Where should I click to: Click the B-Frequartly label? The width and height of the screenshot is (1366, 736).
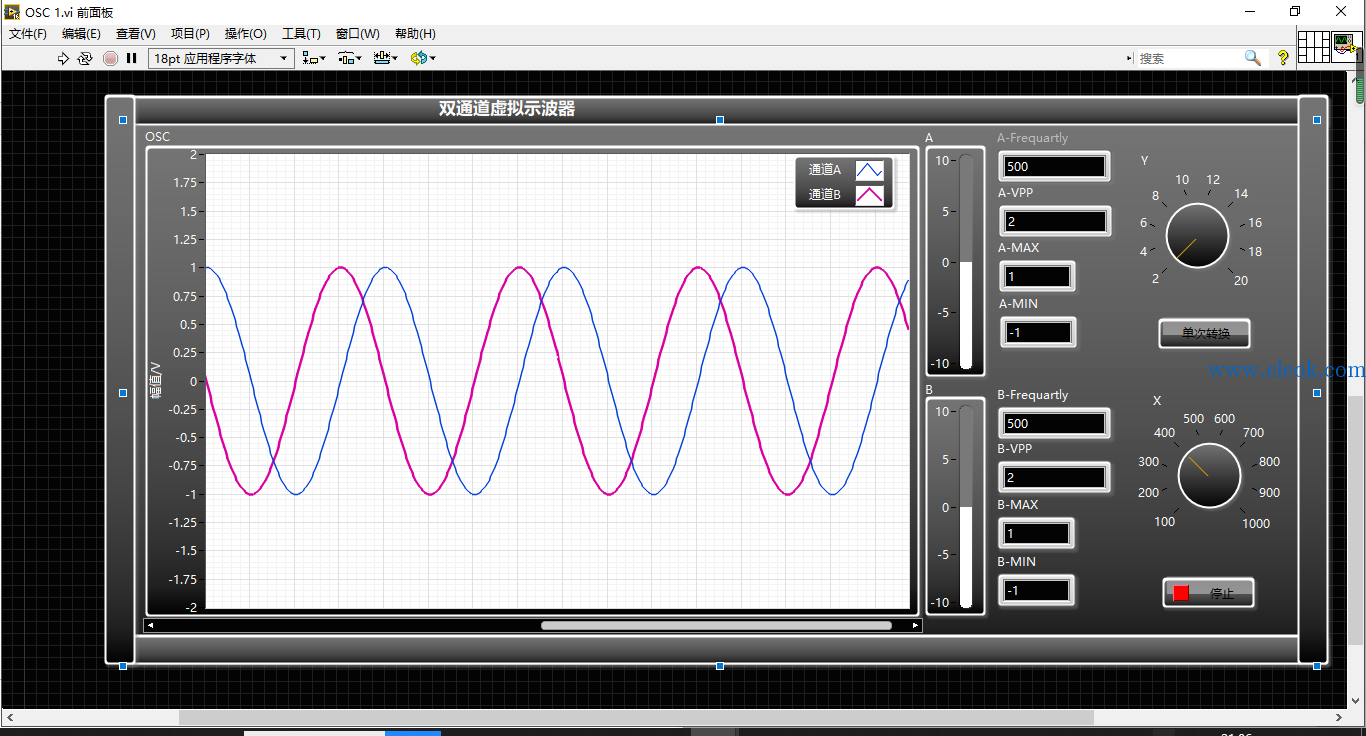(1032, 395)
